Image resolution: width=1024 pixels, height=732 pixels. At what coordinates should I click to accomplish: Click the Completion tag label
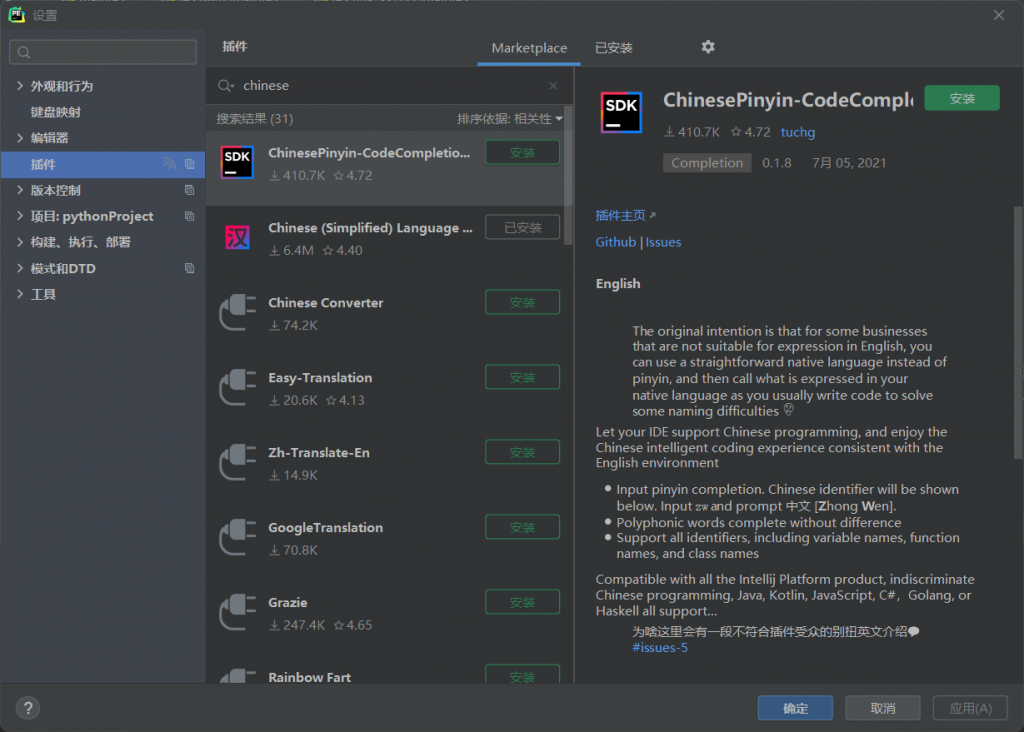point(707,163)
